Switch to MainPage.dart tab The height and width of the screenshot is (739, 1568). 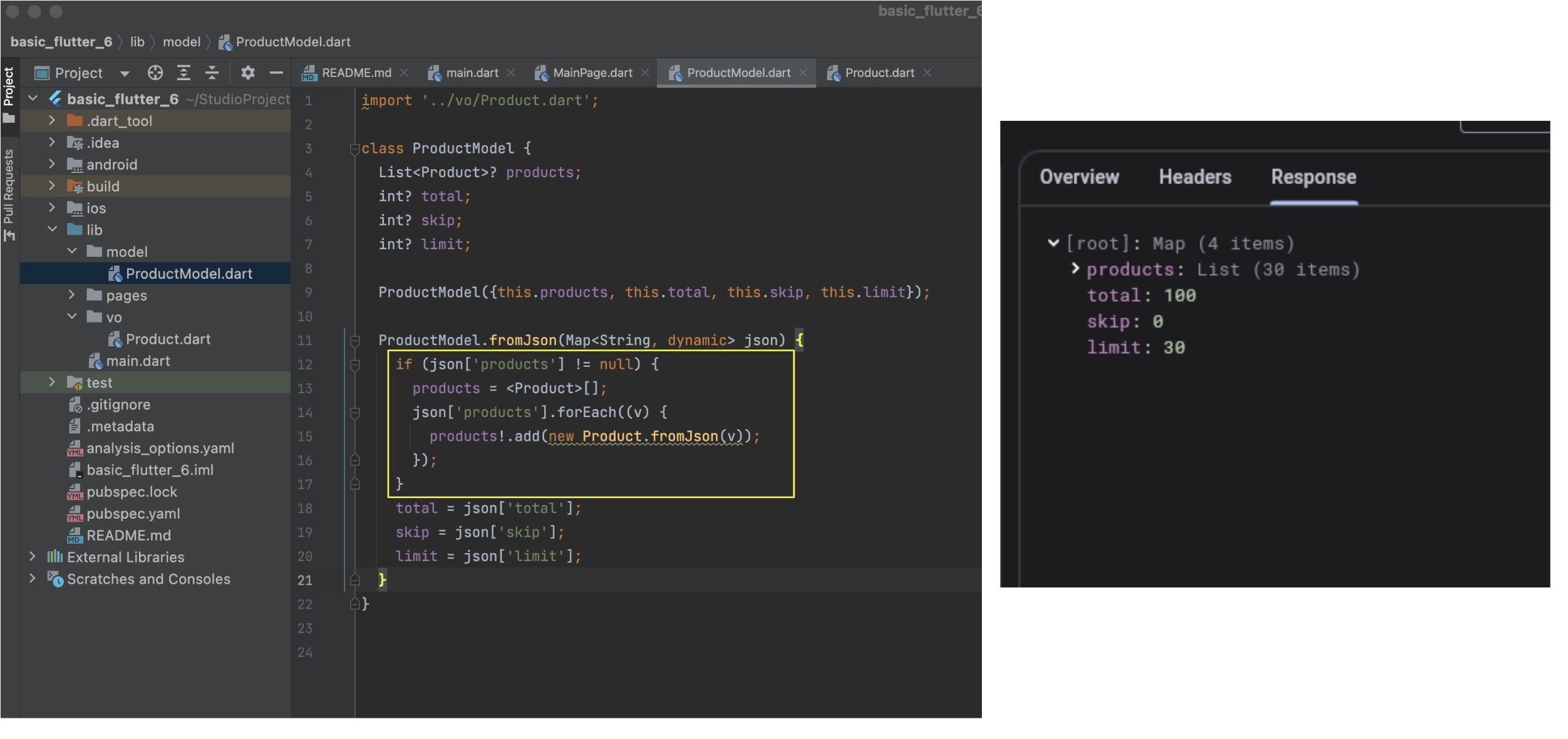coord(592,73)
